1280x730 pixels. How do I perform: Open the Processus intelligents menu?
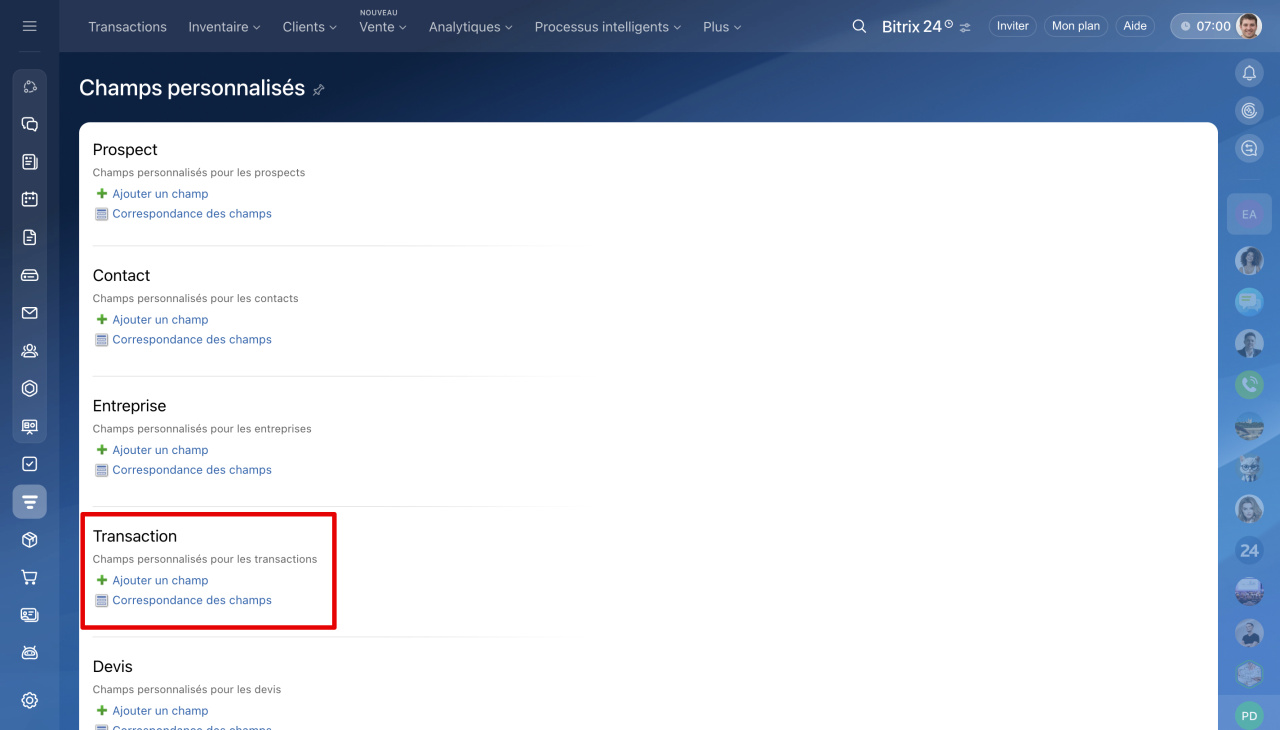[608, 27]
